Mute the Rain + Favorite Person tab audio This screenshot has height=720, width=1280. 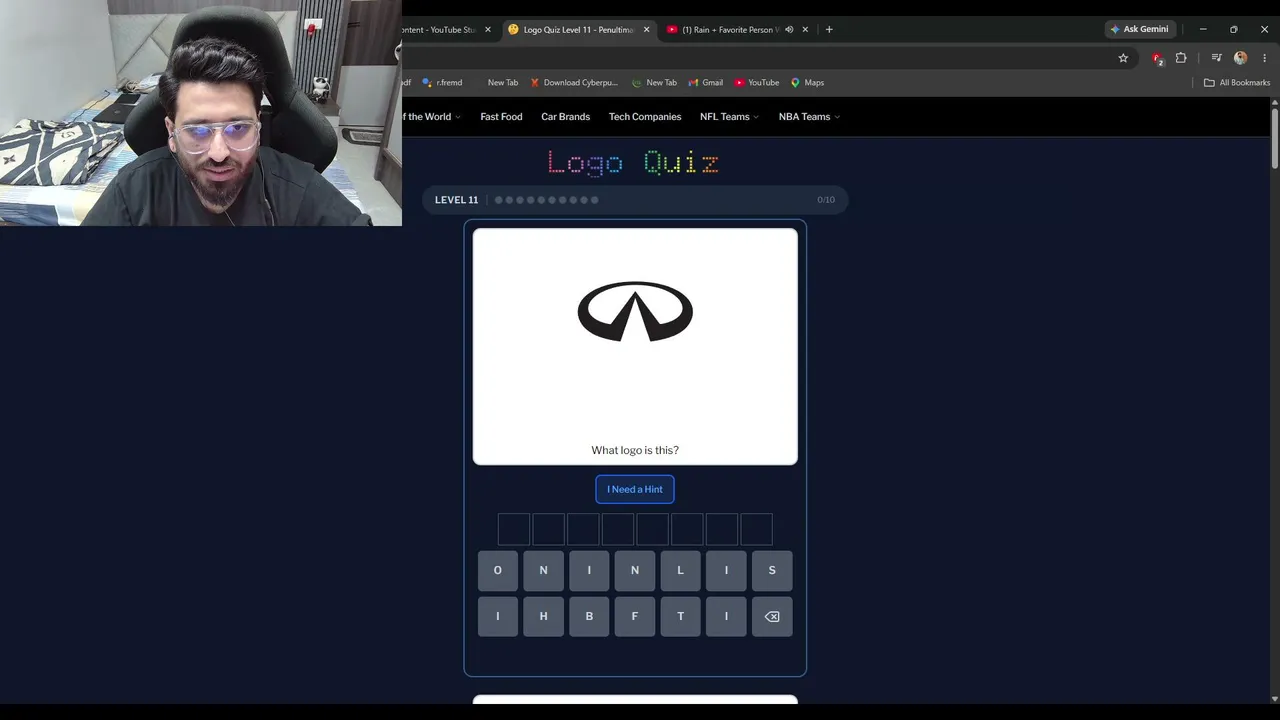(x=789, y=30)
